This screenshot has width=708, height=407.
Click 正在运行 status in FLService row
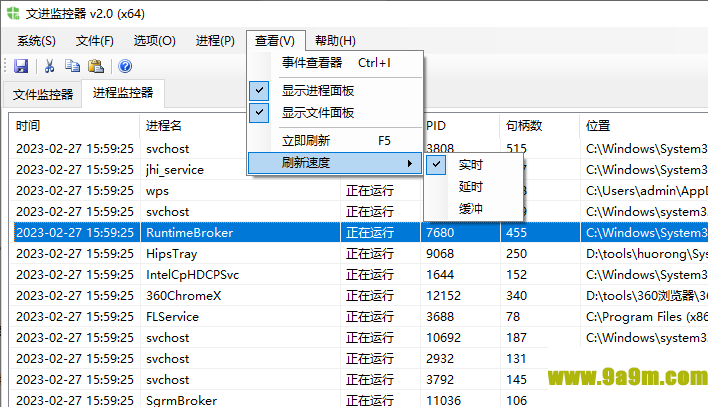(370, 317)
